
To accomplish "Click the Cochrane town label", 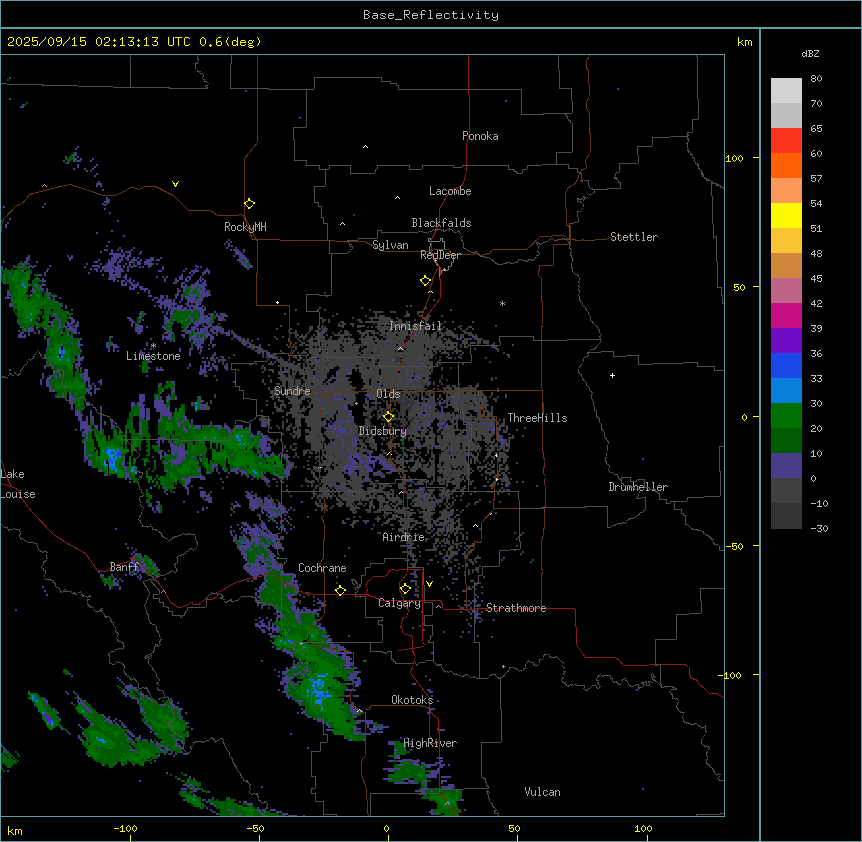I will [322, 568].
